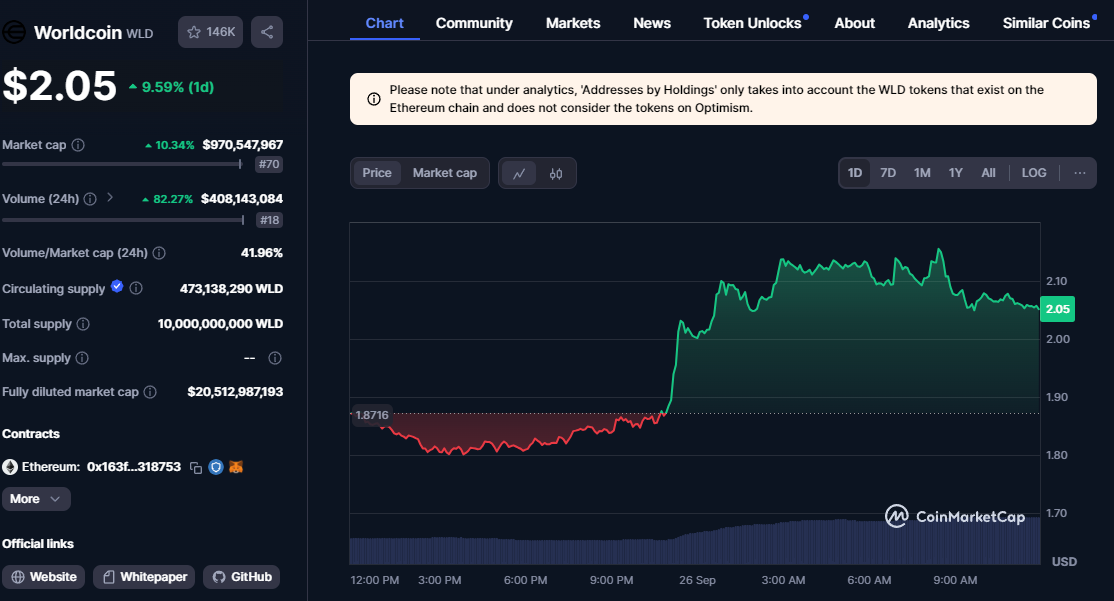Click the current price 2.05 axis label
This screenshot has height=601, width=1114.
pyautogui.click(x=1057, y=309)
